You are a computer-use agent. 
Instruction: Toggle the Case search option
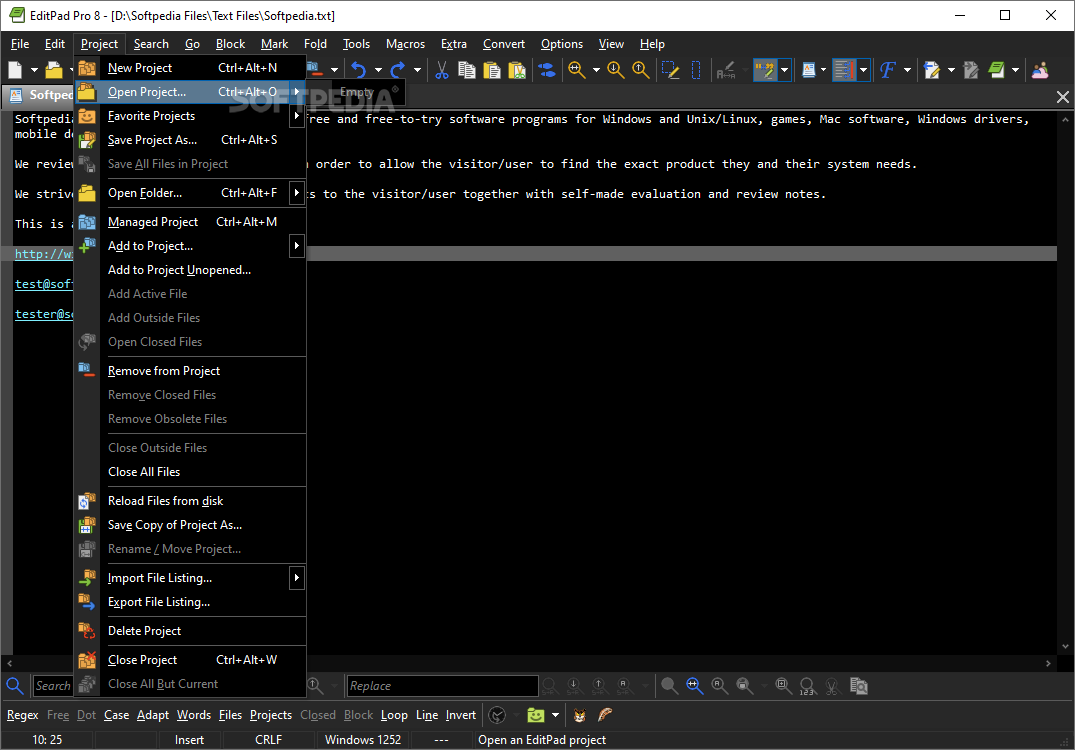pyautogui.click(x=117, y=715)
